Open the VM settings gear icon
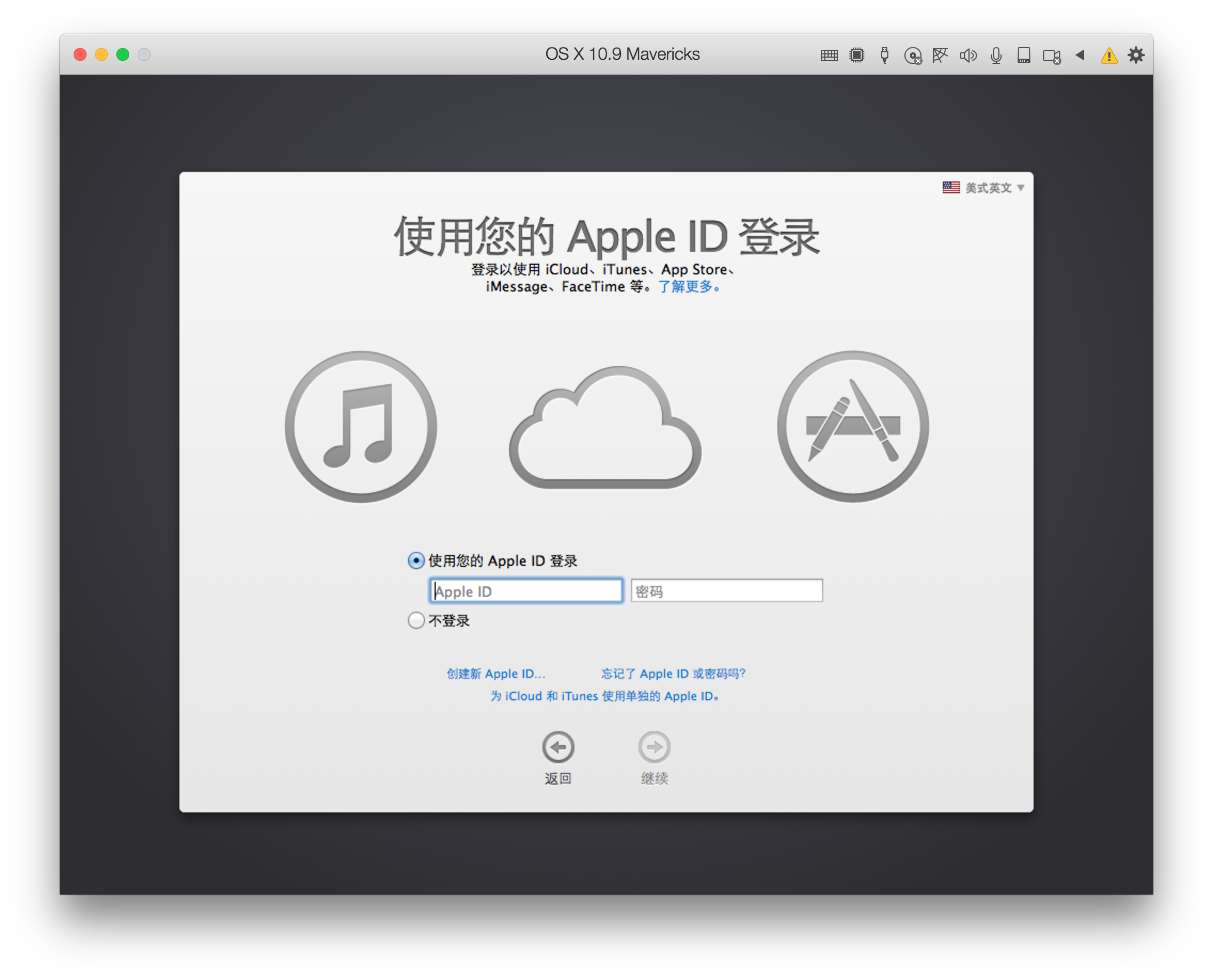Screen dimensions: 1213x980 coord(1136,55)
